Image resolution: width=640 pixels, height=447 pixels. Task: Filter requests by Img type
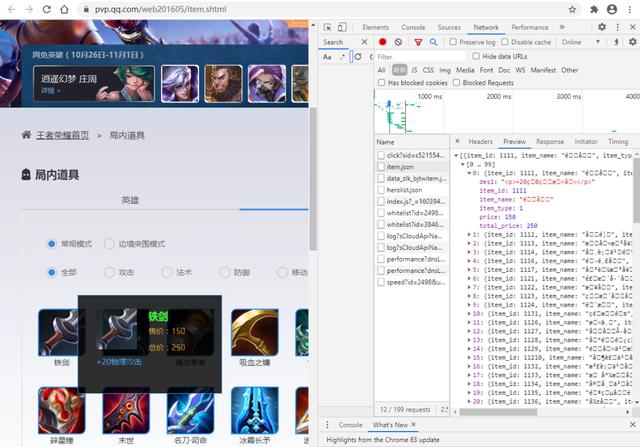[x=445, y=70]
